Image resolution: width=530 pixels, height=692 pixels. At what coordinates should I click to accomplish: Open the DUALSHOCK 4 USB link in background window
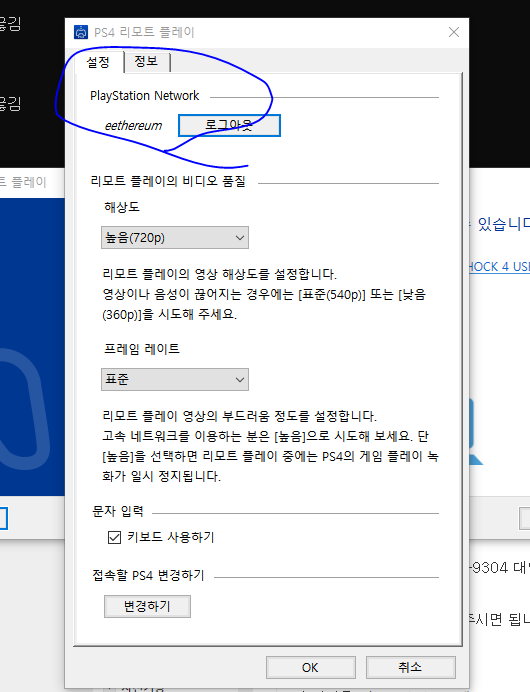pos(499,267)
